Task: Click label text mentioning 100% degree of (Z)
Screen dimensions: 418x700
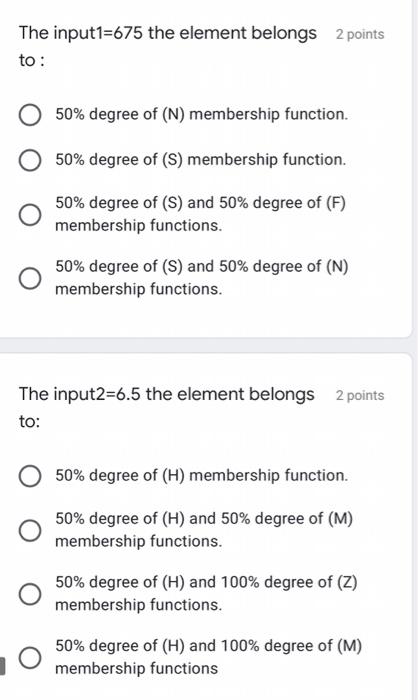Action: click(x=206, y=593)
